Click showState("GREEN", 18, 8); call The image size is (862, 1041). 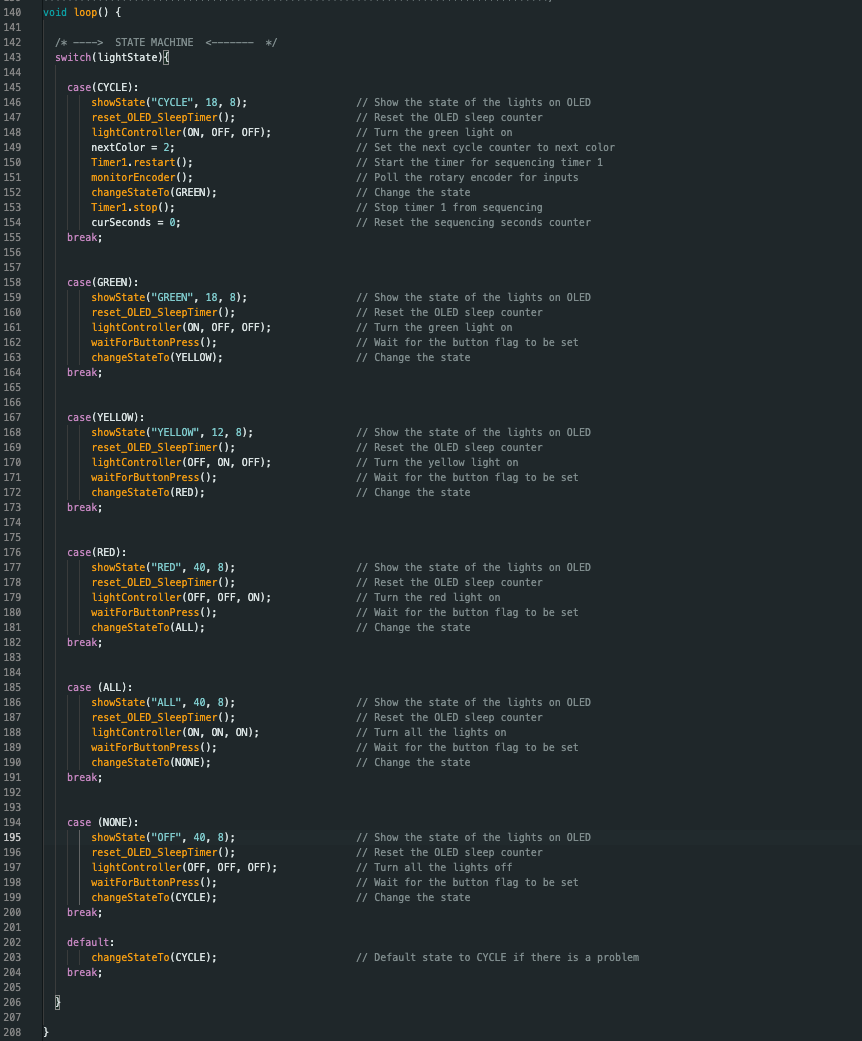point(169,298)
